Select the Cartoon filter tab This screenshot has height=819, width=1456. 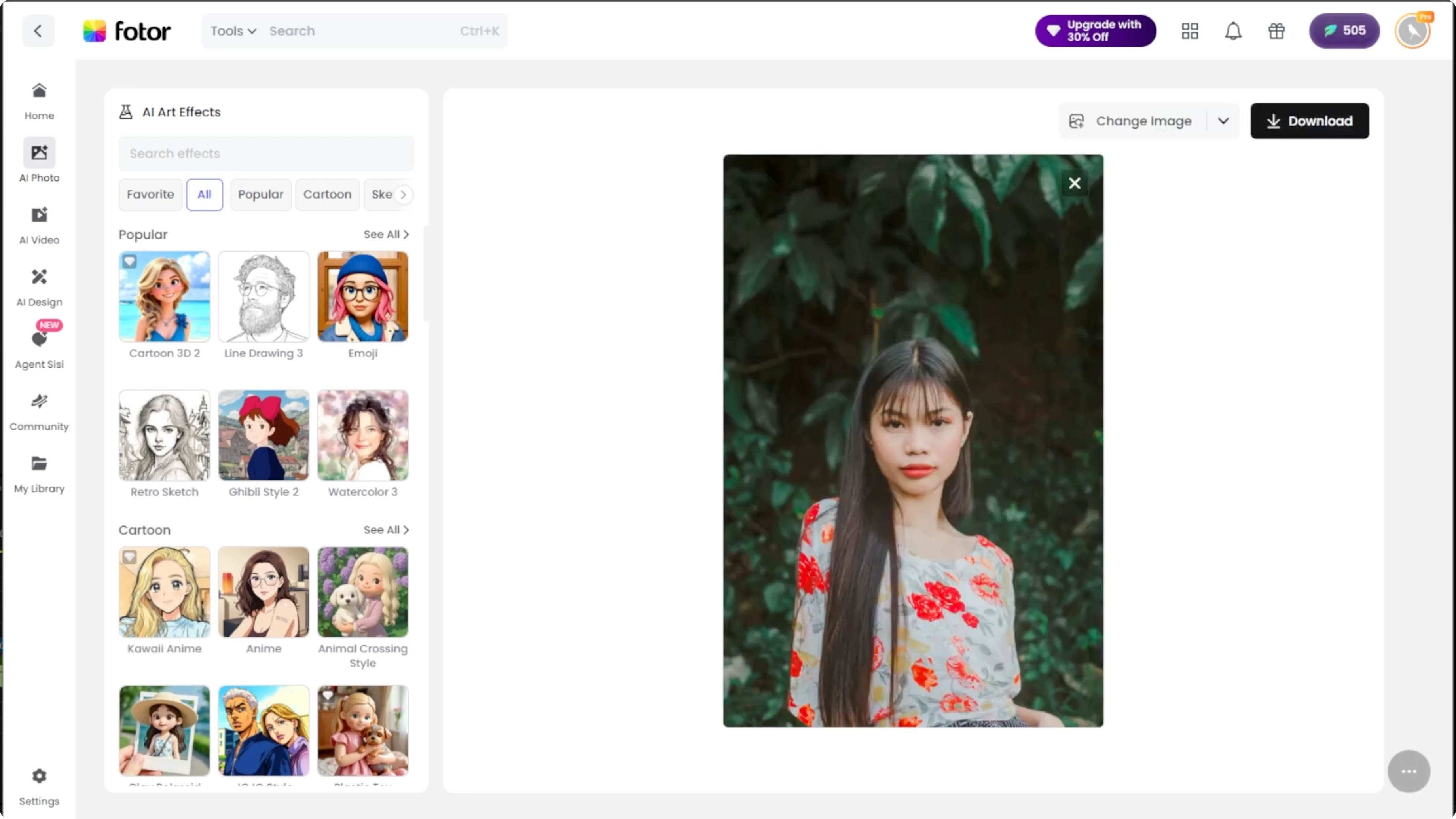(327, 194)
